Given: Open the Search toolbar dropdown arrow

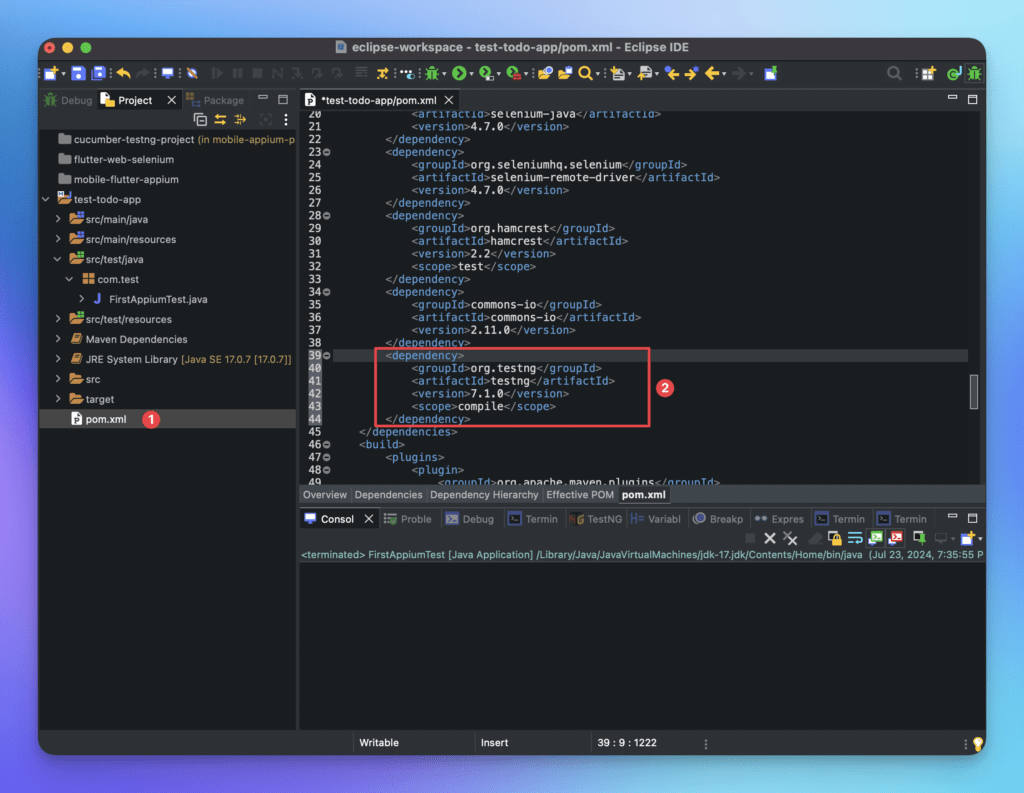Looking at the screenshot, I should click(x=598, y=74).
